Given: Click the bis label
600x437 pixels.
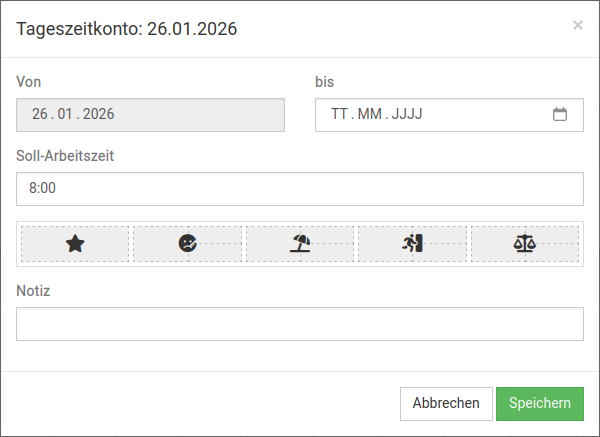Looking at the screenshot, I should [x=325, y=82].
